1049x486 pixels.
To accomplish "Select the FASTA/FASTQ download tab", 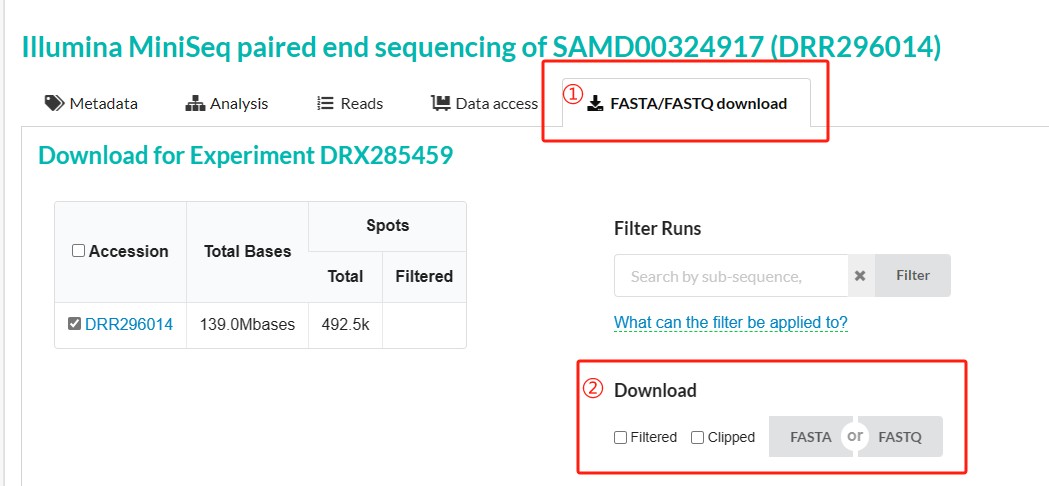I will 686,104.
